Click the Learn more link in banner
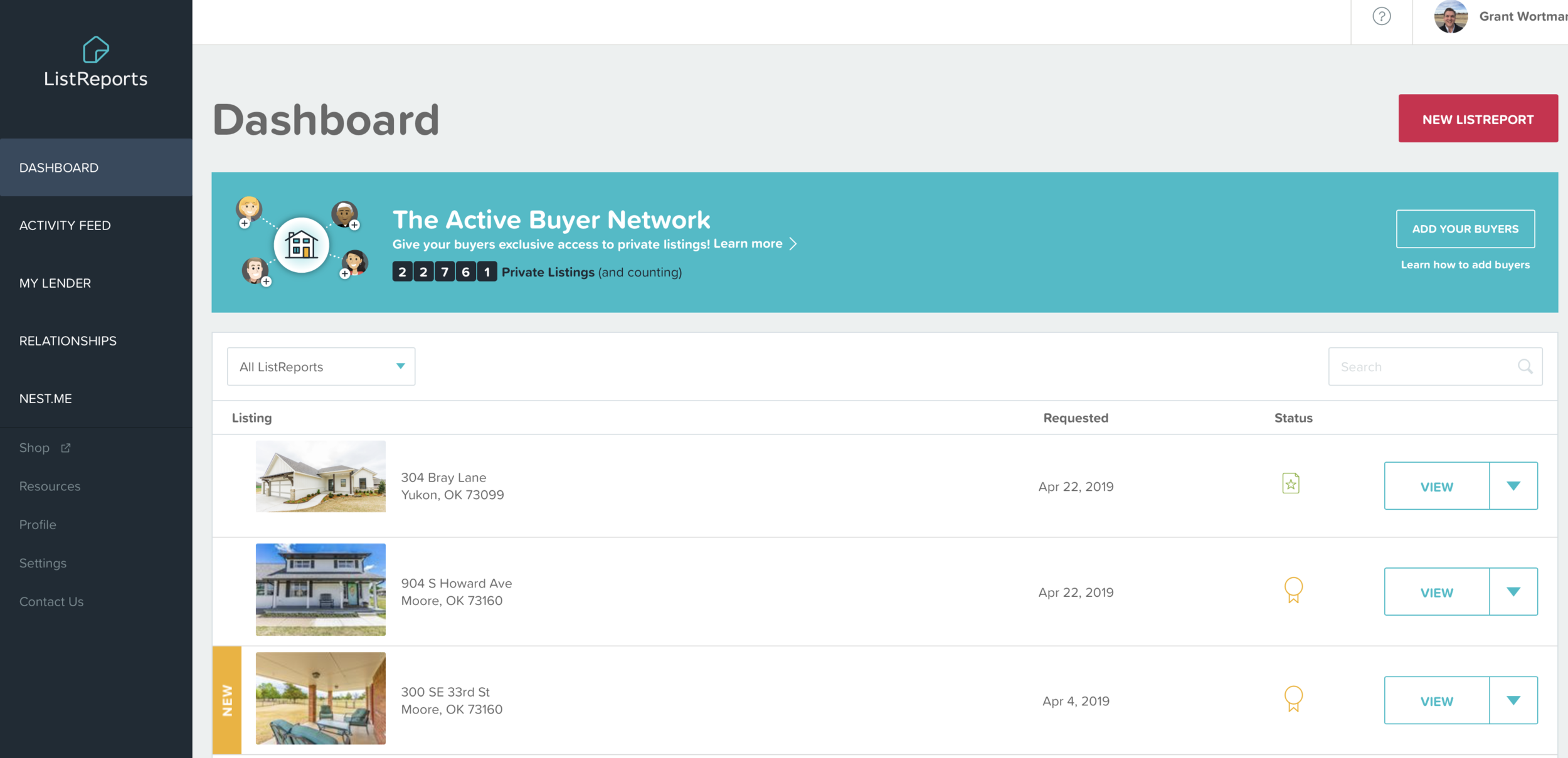 pos(748,243)
